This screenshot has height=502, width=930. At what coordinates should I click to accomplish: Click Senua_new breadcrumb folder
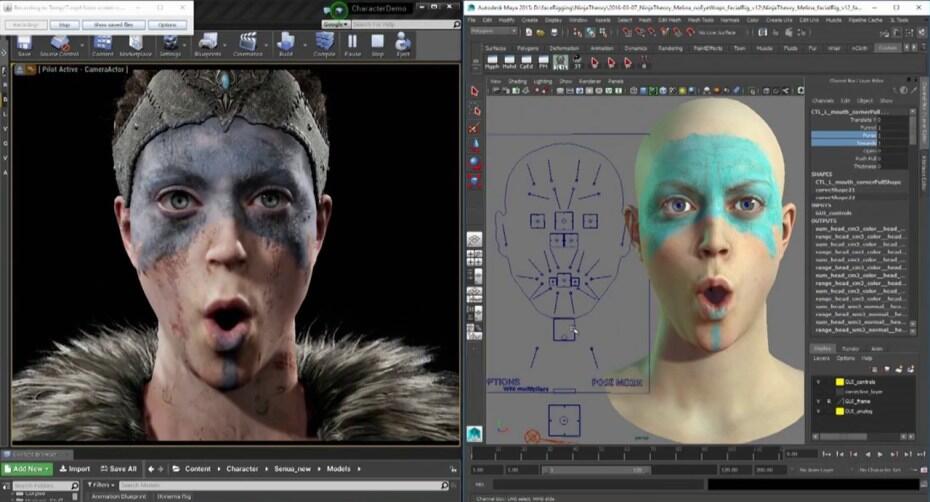292,469
